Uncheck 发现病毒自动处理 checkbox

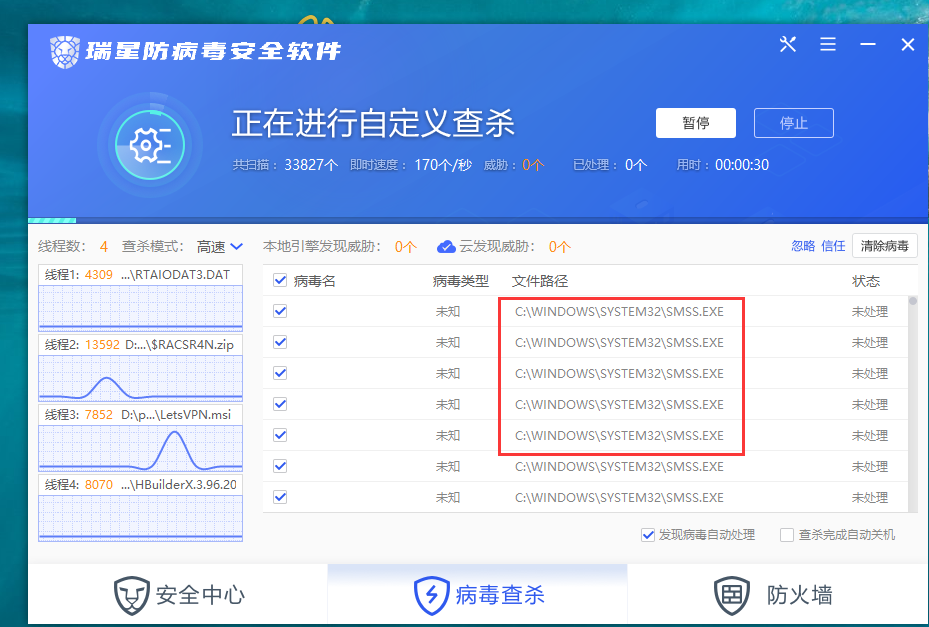pyautogui.click(x=648, y=535)
